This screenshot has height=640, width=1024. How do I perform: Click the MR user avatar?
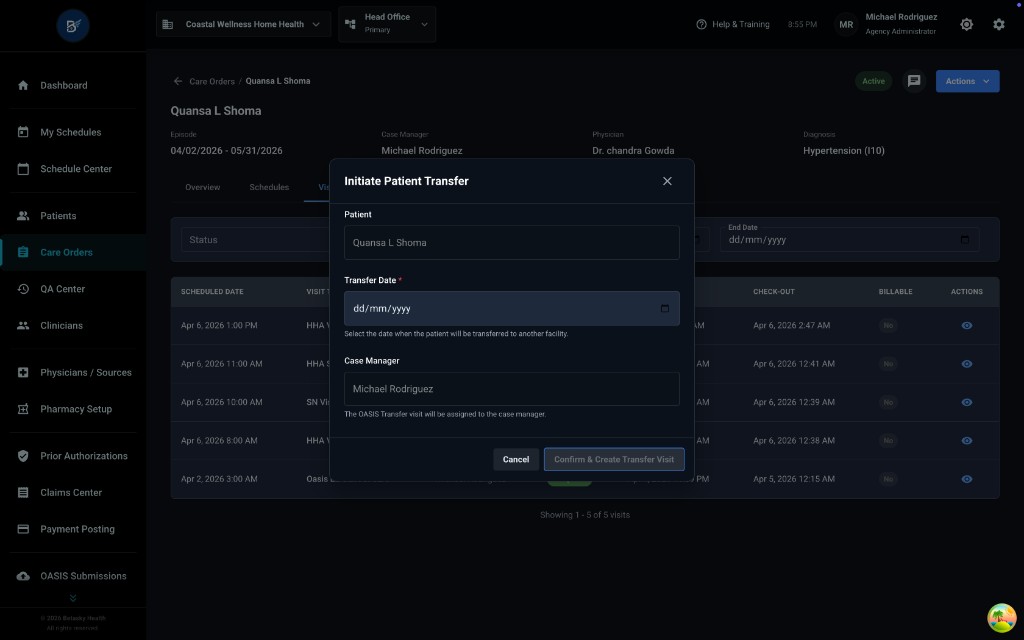pos(846,25)
